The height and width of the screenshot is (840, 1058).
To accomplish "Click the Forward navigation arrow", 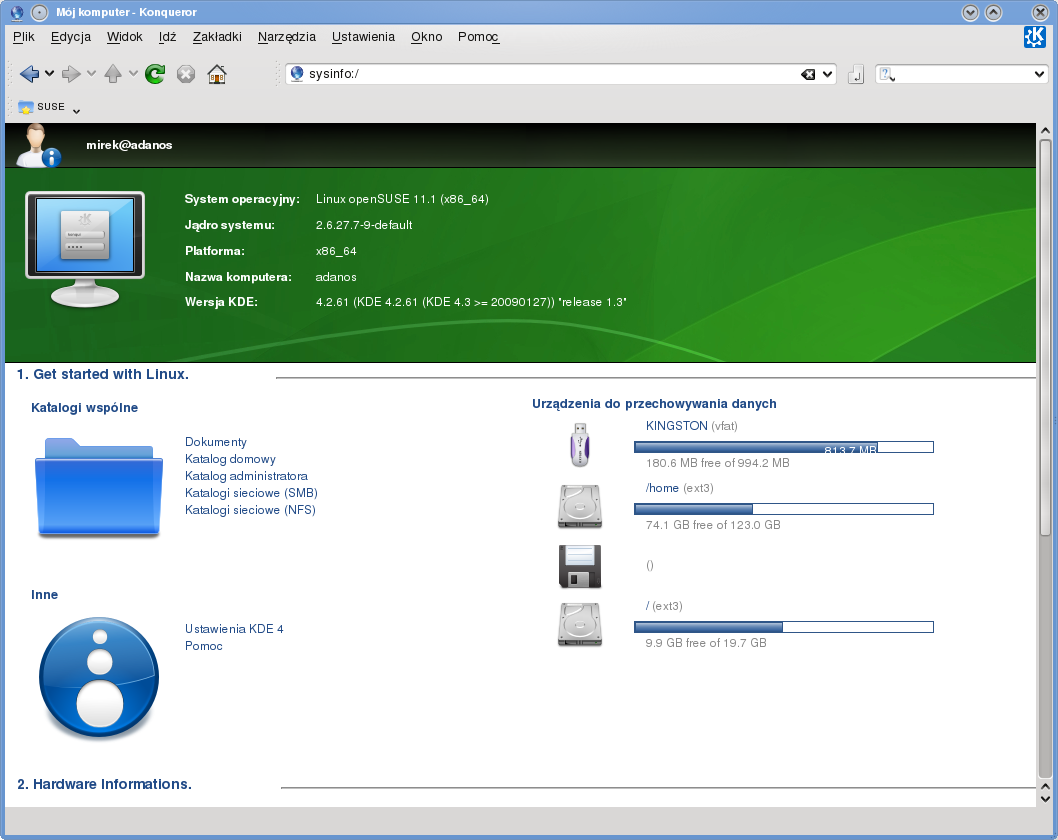I will coord(71,74).
